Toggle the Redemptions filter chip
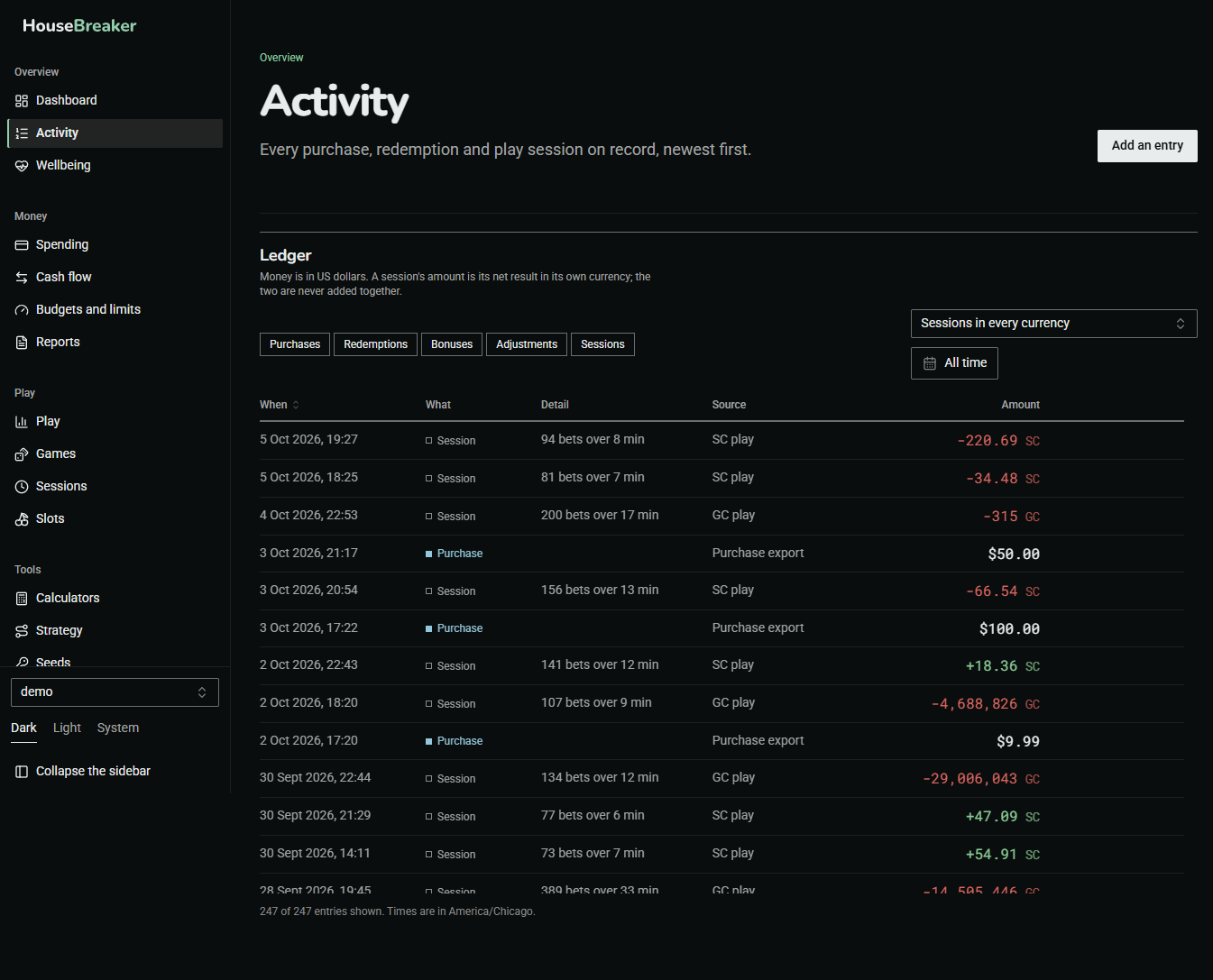The width and height of the screenshot is (1213, 980). 375,344
